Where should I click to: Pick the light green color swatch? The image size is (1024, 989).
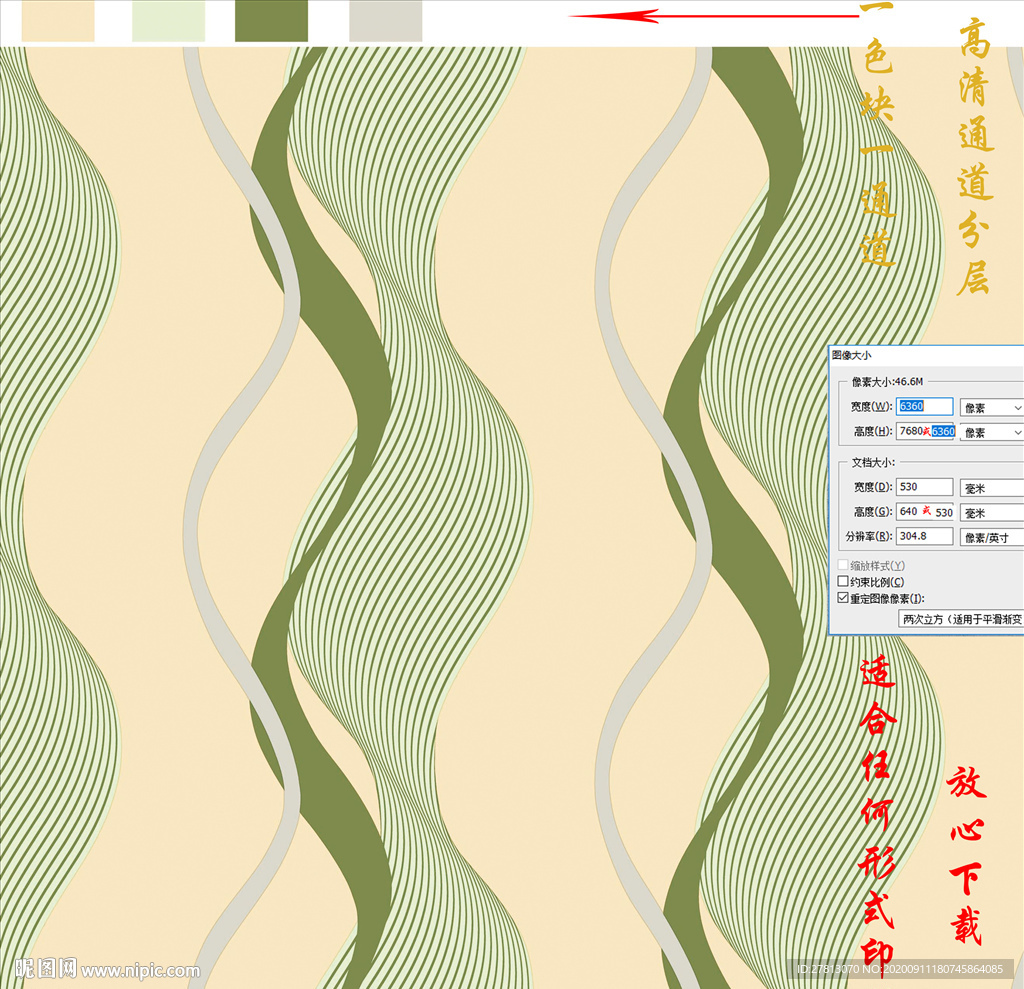click(168, 21)
